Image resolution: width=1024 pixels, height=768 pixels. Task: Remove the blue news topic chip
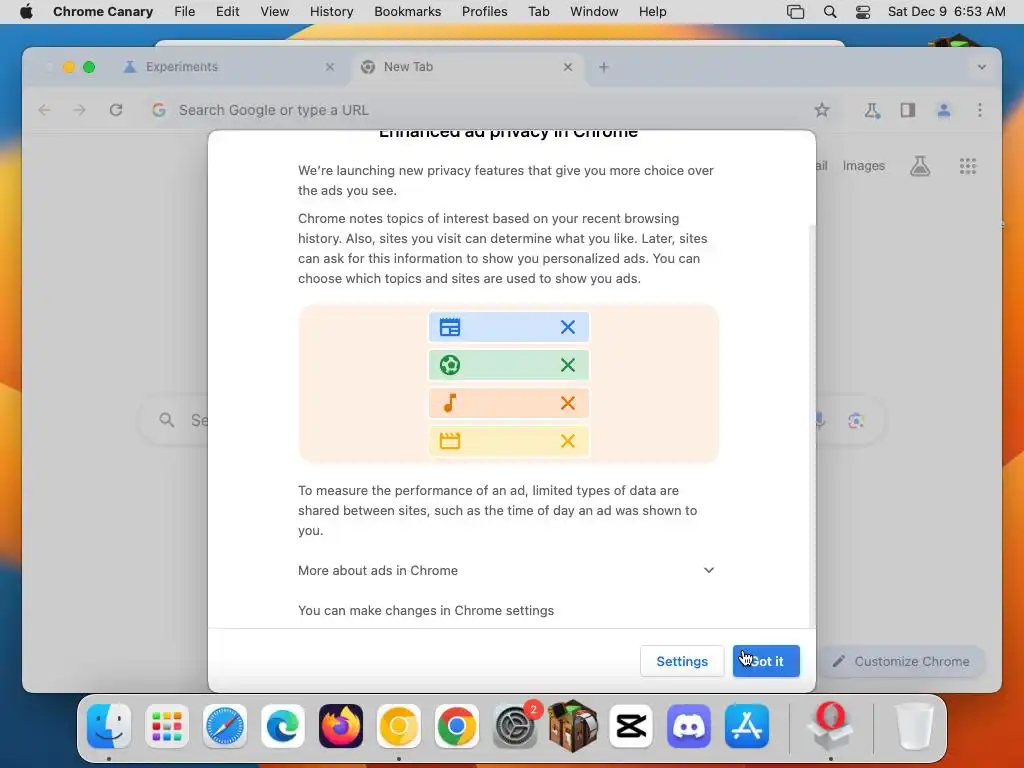click(x=568, y=327)
